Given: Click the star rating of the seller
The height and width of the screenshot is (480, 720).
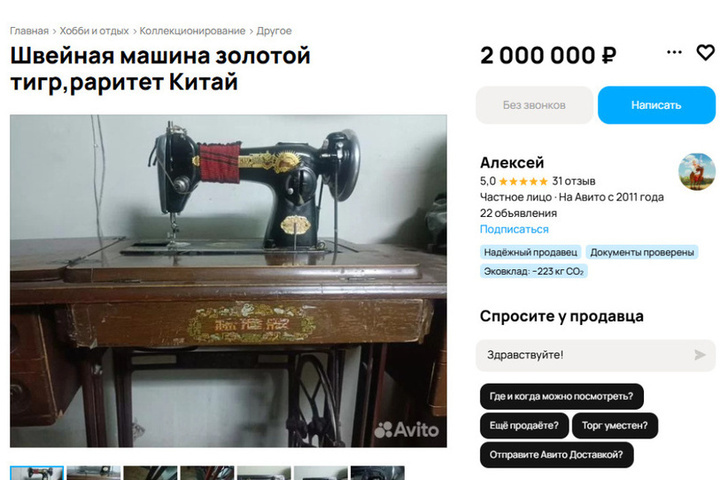Looking at the screenshot, I should 523,181.
